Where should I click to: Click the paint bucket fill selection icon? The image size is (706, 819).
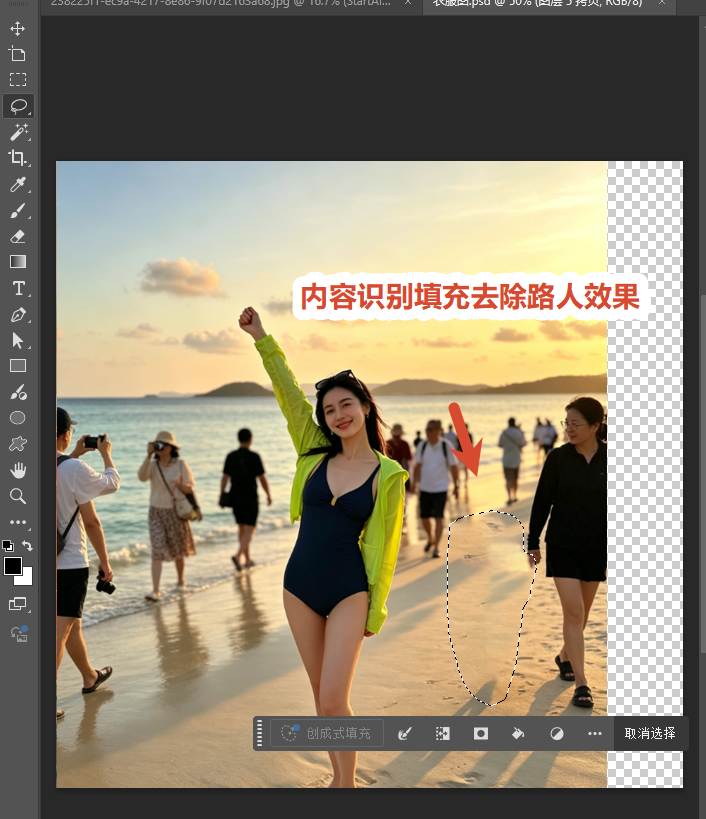pyautogui.click(x=517, y=733)
